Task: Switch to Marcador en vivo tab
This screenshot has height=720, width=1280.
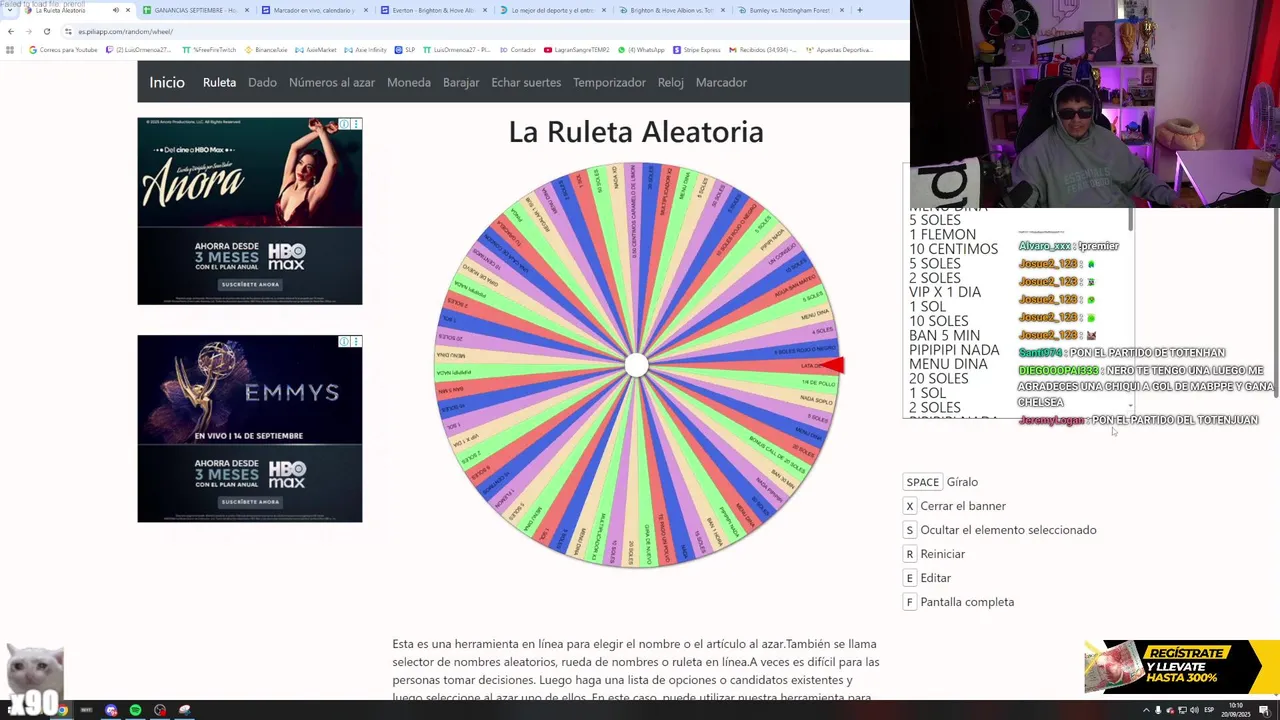Action: pyautogui.click(x=314, y=10)
